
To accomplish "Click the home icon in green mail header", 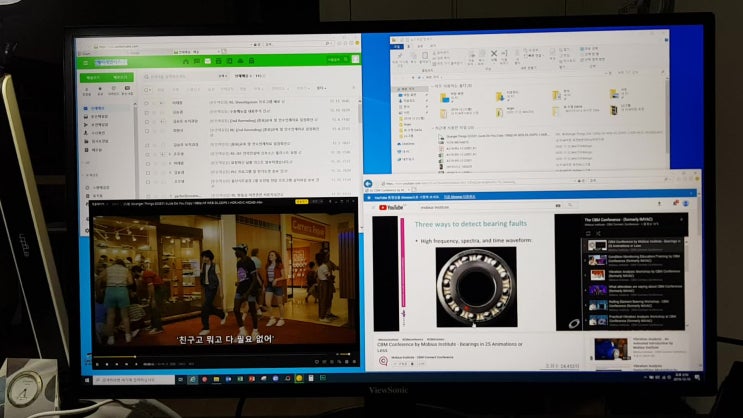I will click(186, 62).
